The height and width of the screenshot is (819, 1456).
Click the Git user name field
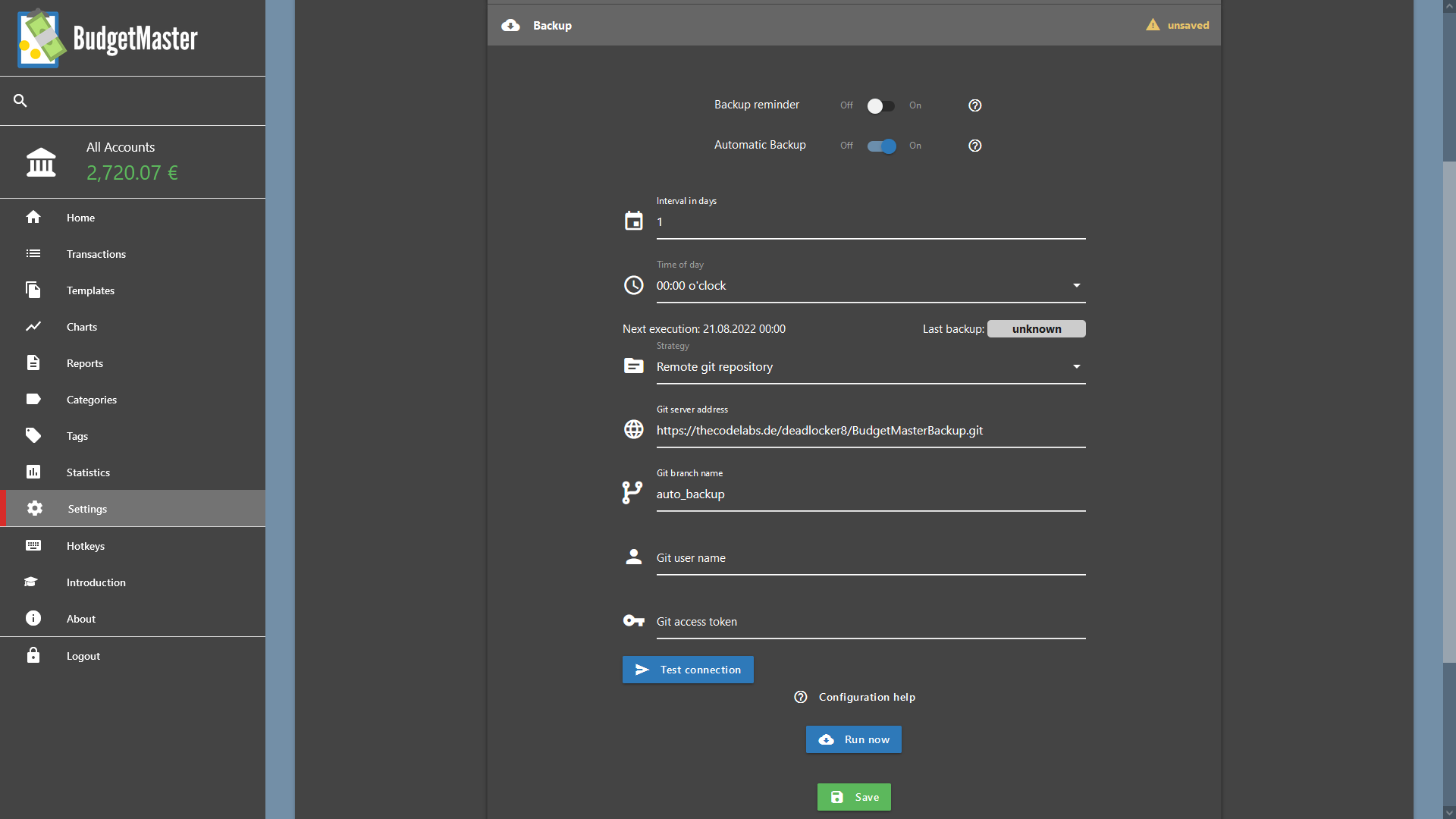point(871,557)
